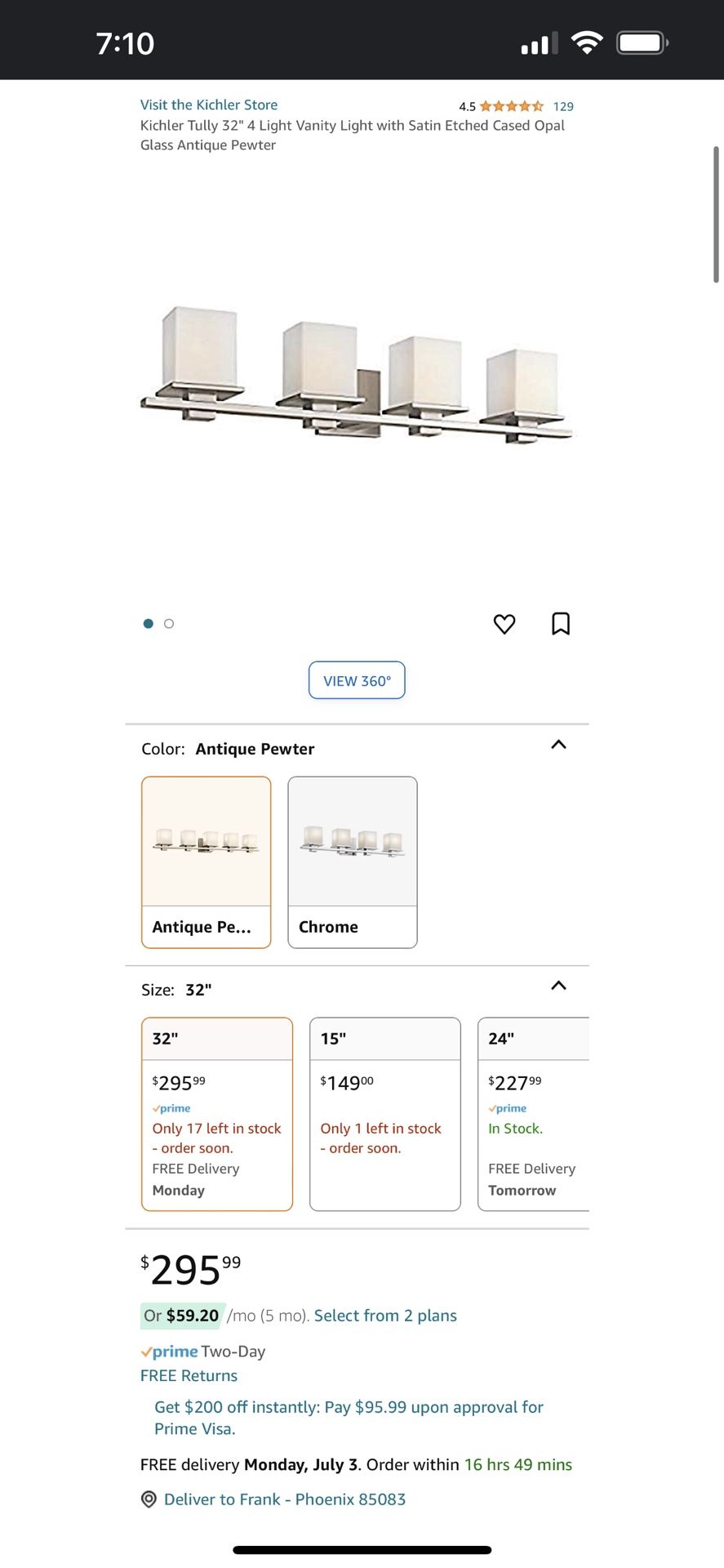Tap the heart wishlist icon
The height and width of the screenshot is (1568, 724).
tap(504, 624)
